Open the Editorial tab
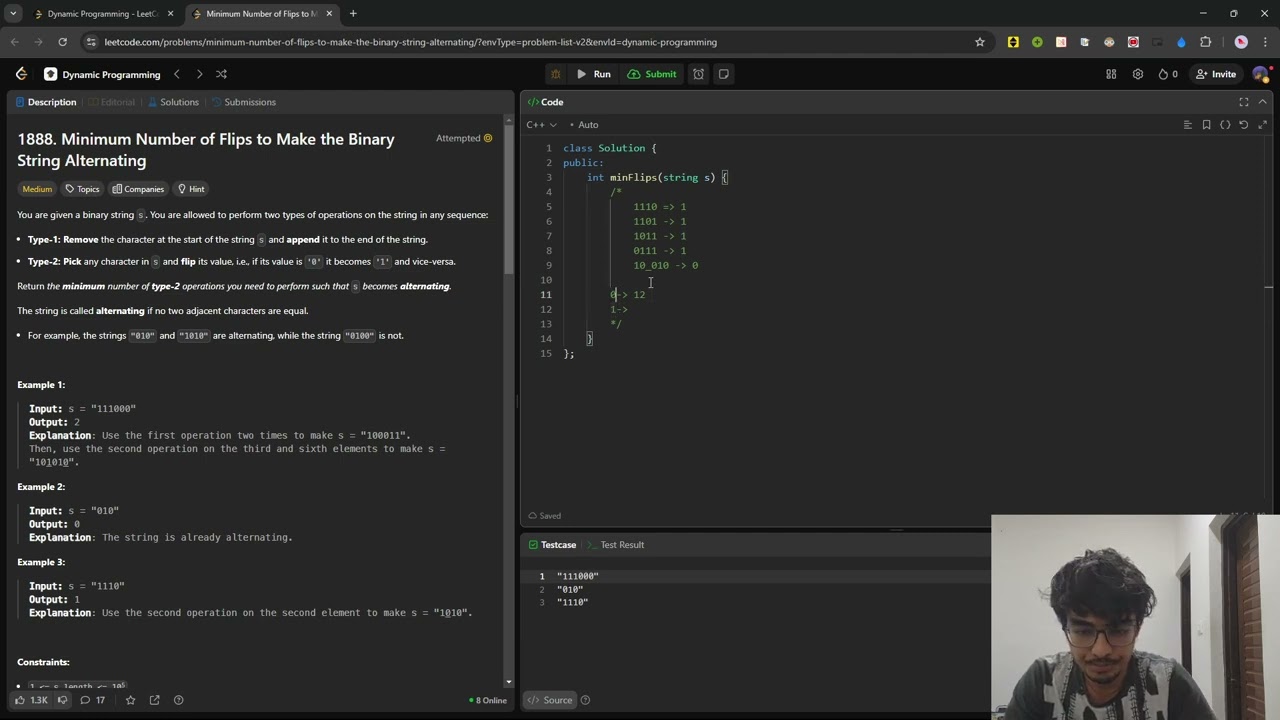Image resolution: width=1280 pixels, height=720 pixels. click(111, 102)
